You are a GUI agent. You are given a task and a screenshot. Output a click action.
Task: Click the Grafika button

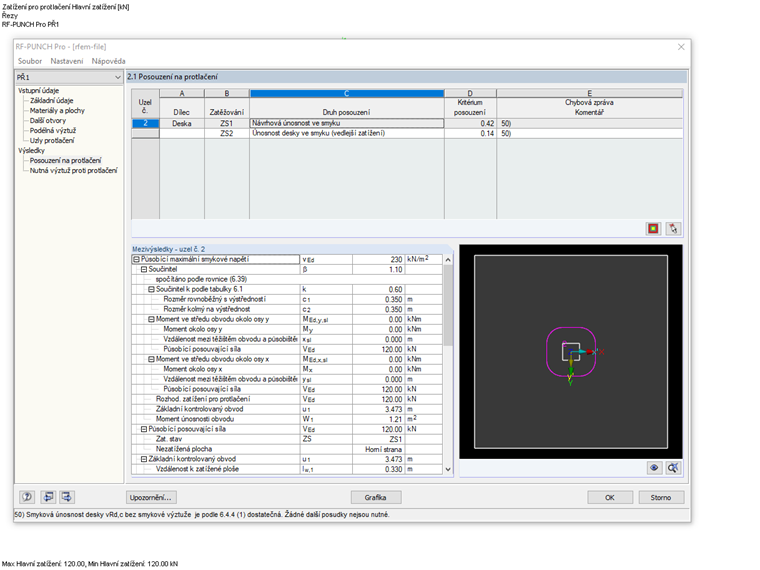coord(376,497)
